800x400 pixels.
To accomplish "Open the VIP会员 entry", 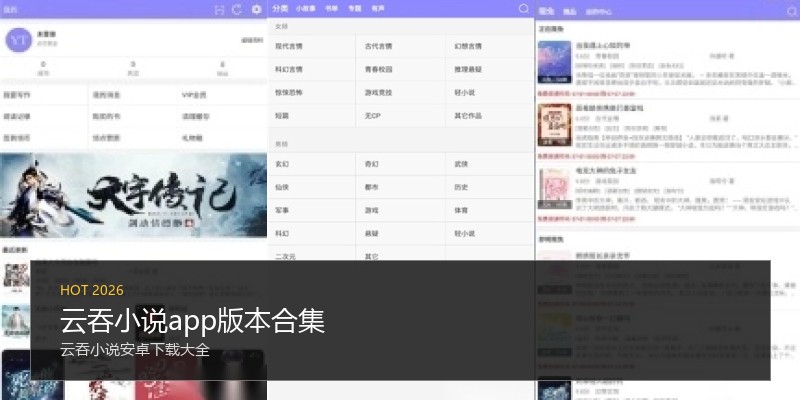I will tap(194, 95).
